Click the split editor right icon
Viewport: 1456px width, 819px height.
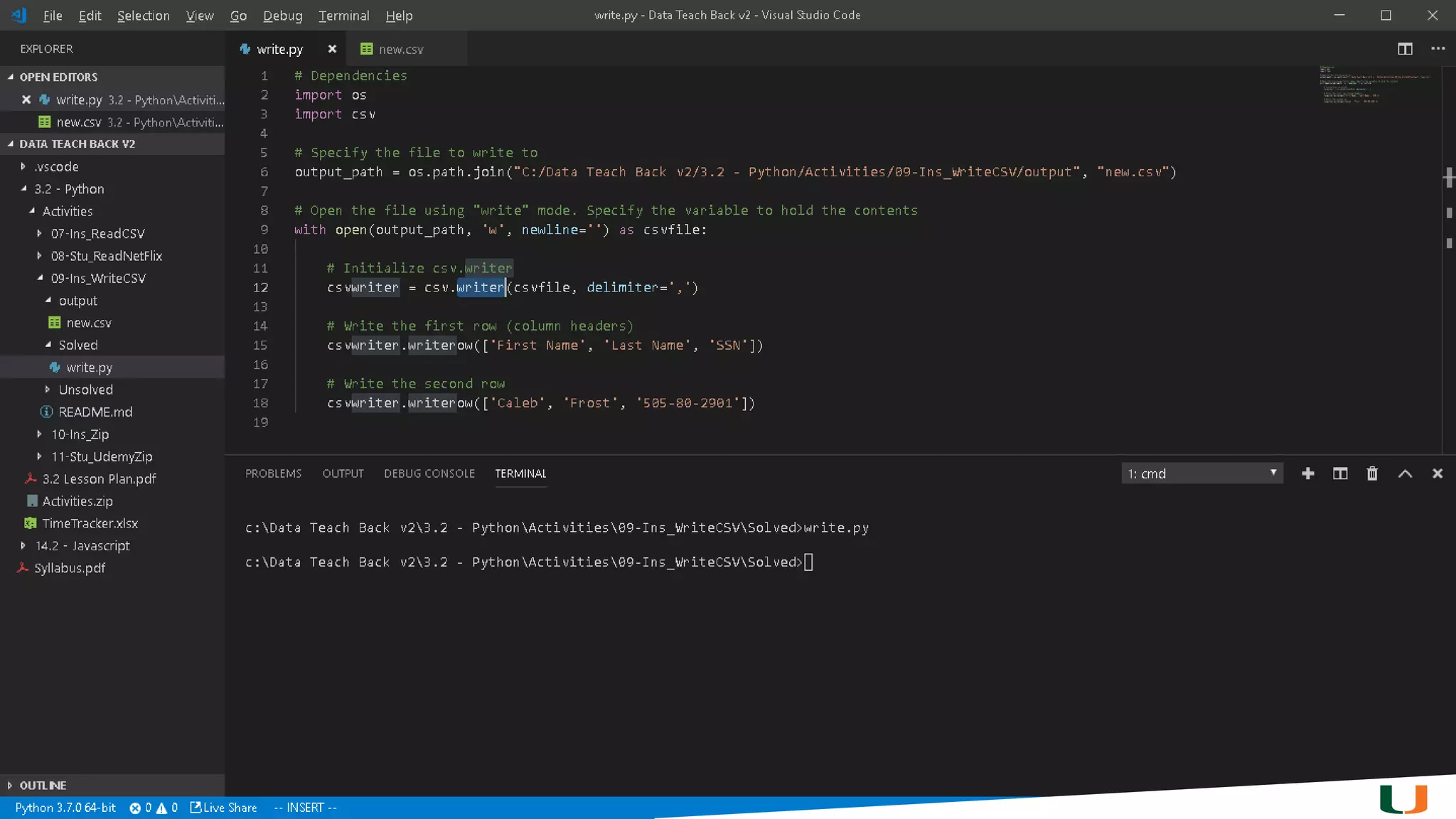[x=1405, y=48]
